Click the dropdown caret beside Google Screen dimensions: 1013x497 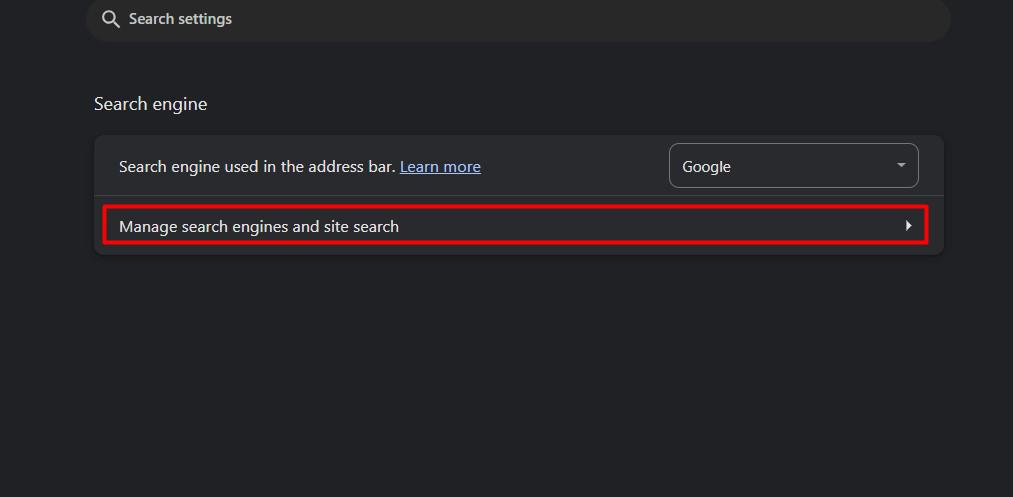tap(901, 165)
